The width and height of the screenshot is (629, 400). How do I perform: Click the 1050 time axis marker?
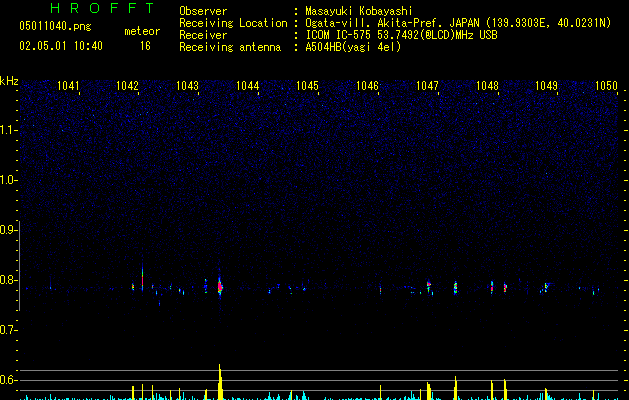tap(606, 86)
